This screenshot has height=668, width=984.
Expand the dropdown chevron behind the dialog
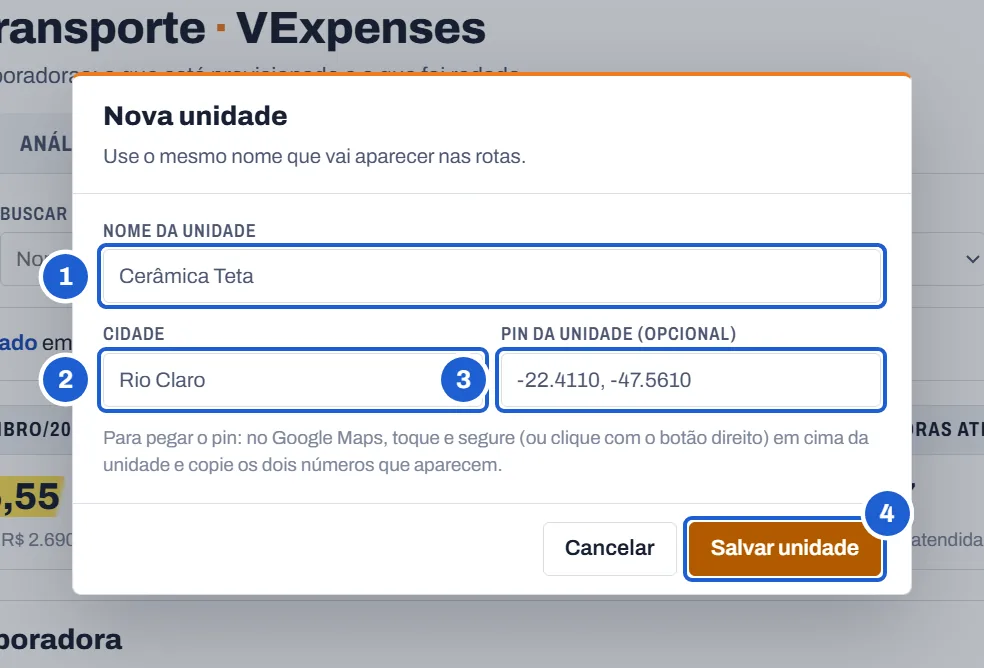(x=972, y=259)
